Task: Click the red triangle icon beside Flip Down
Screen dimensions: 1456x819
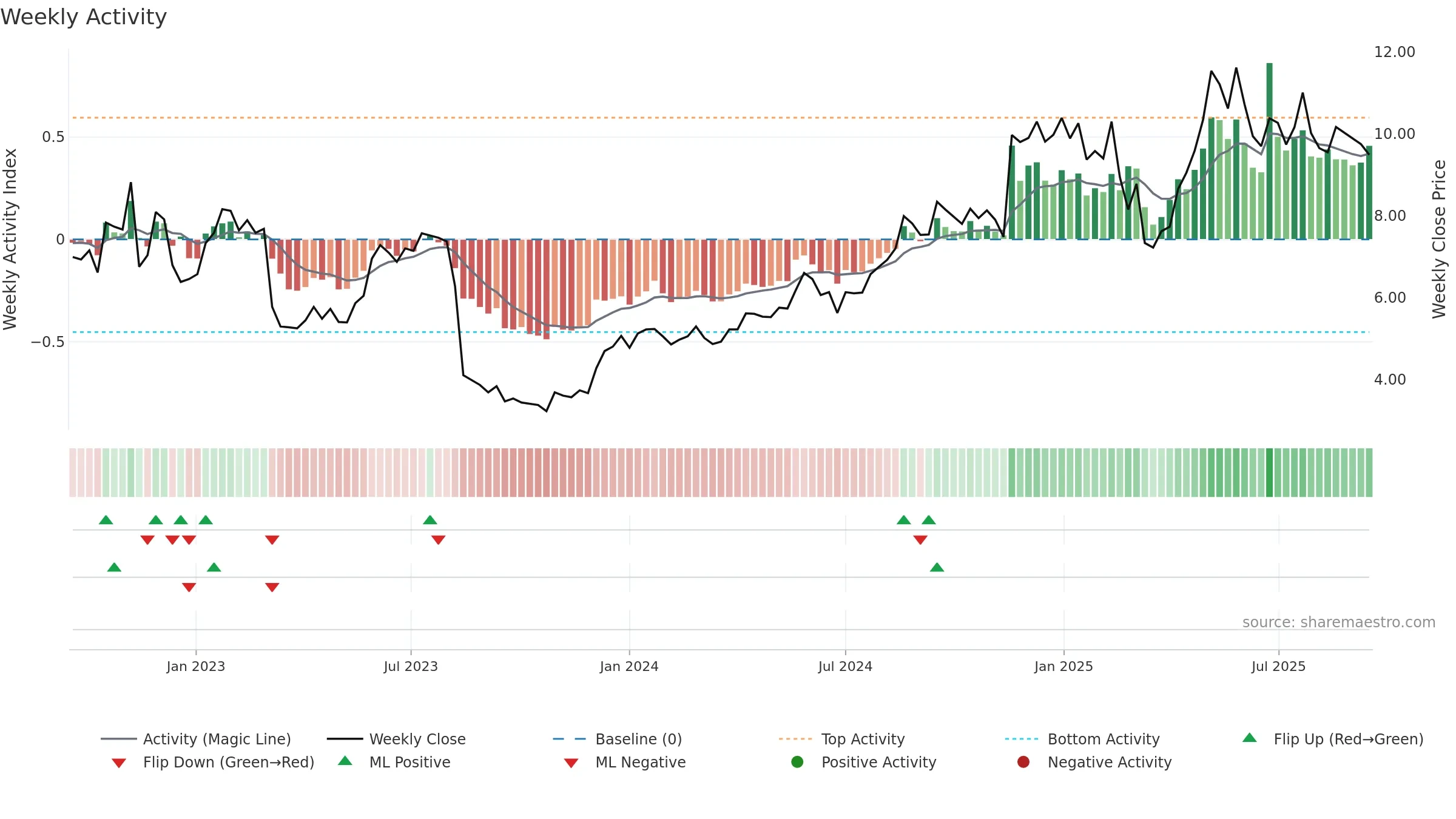Action: point(119,763)
